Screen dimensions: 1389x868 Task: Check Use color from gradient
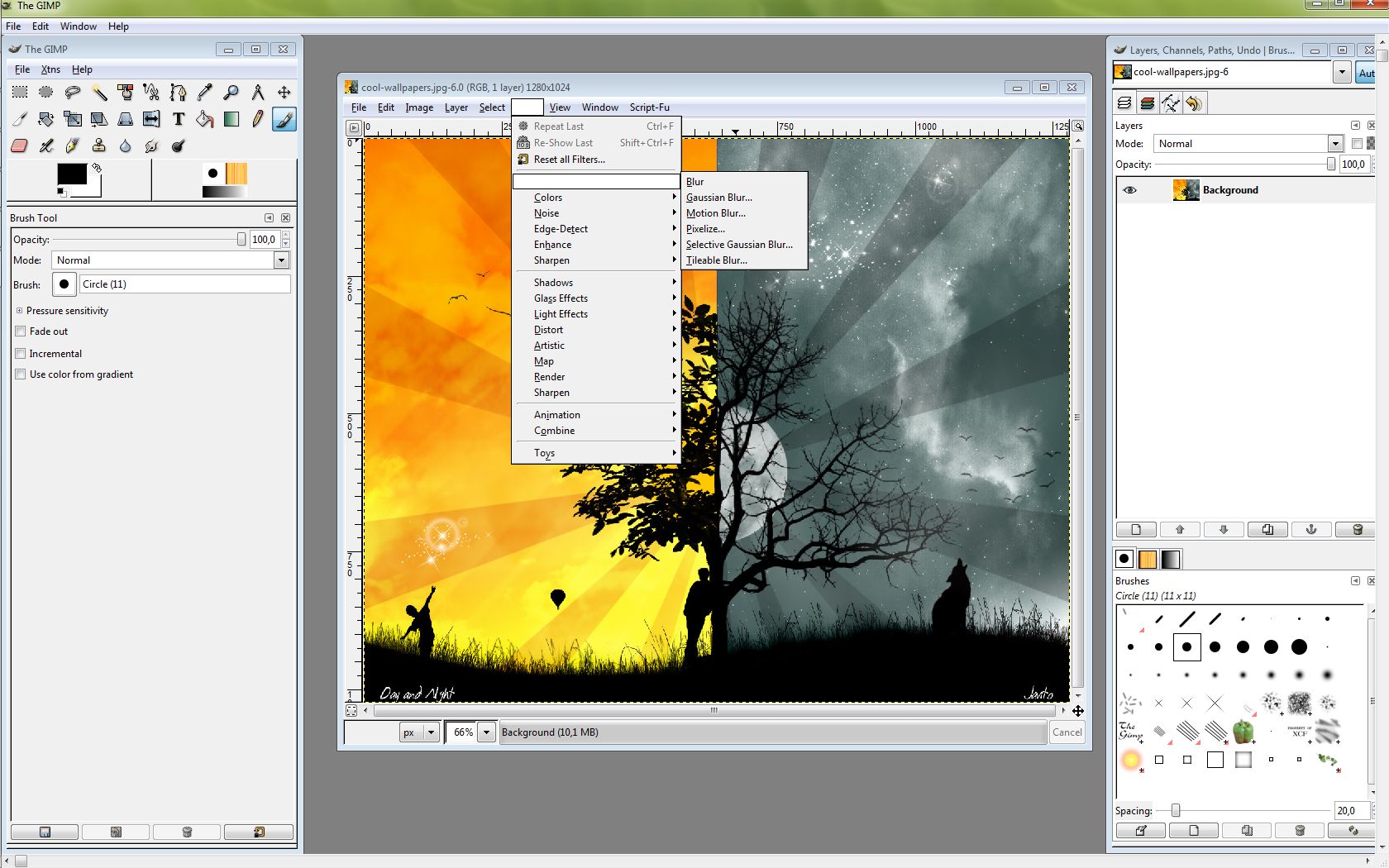pos(21,374)
